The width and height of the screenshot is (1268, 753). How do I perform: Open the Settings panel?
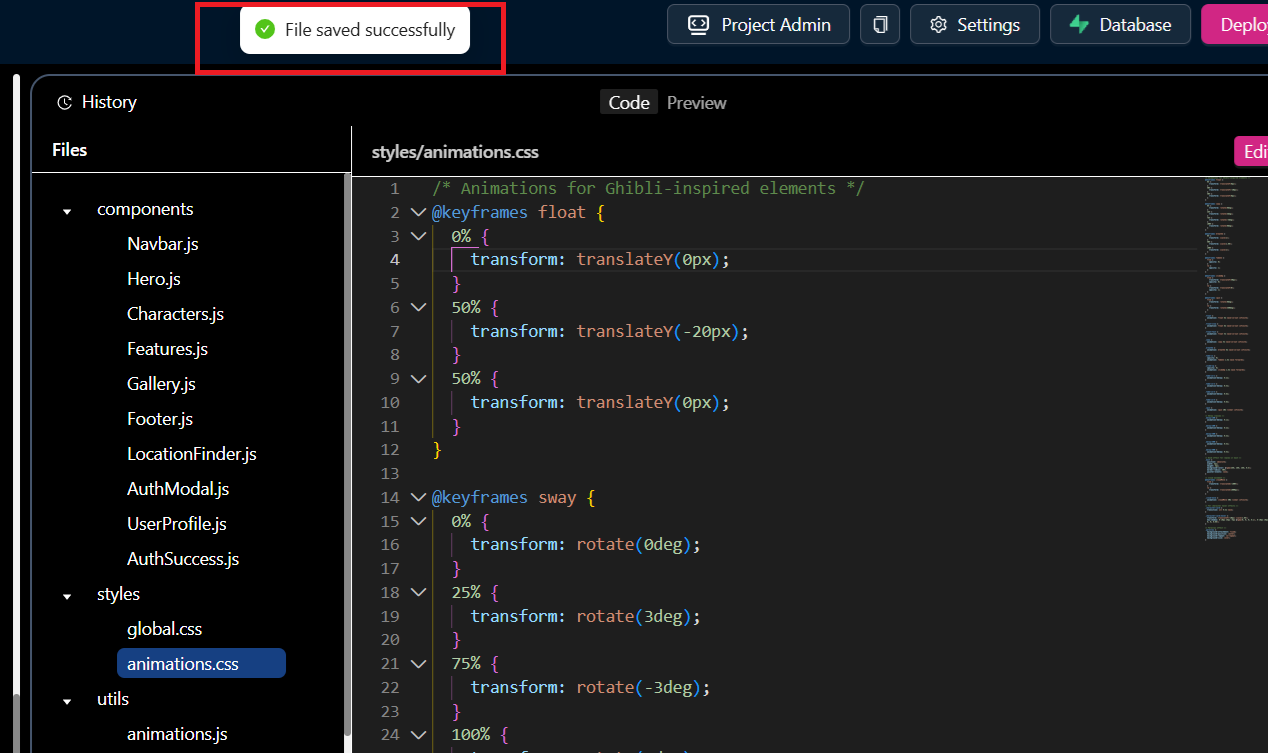pos(974,25)
